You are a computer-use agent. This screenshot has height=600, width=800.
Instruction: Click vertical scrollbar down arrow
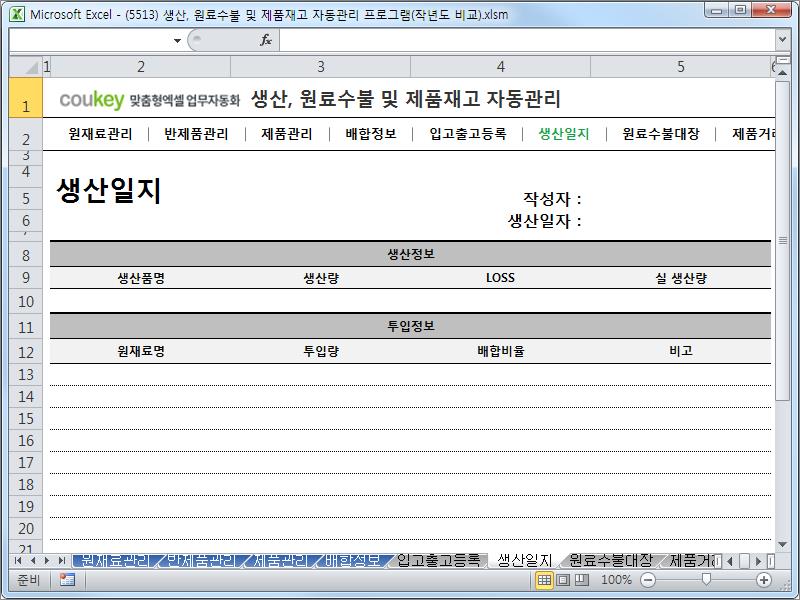[x=783, y=545]
